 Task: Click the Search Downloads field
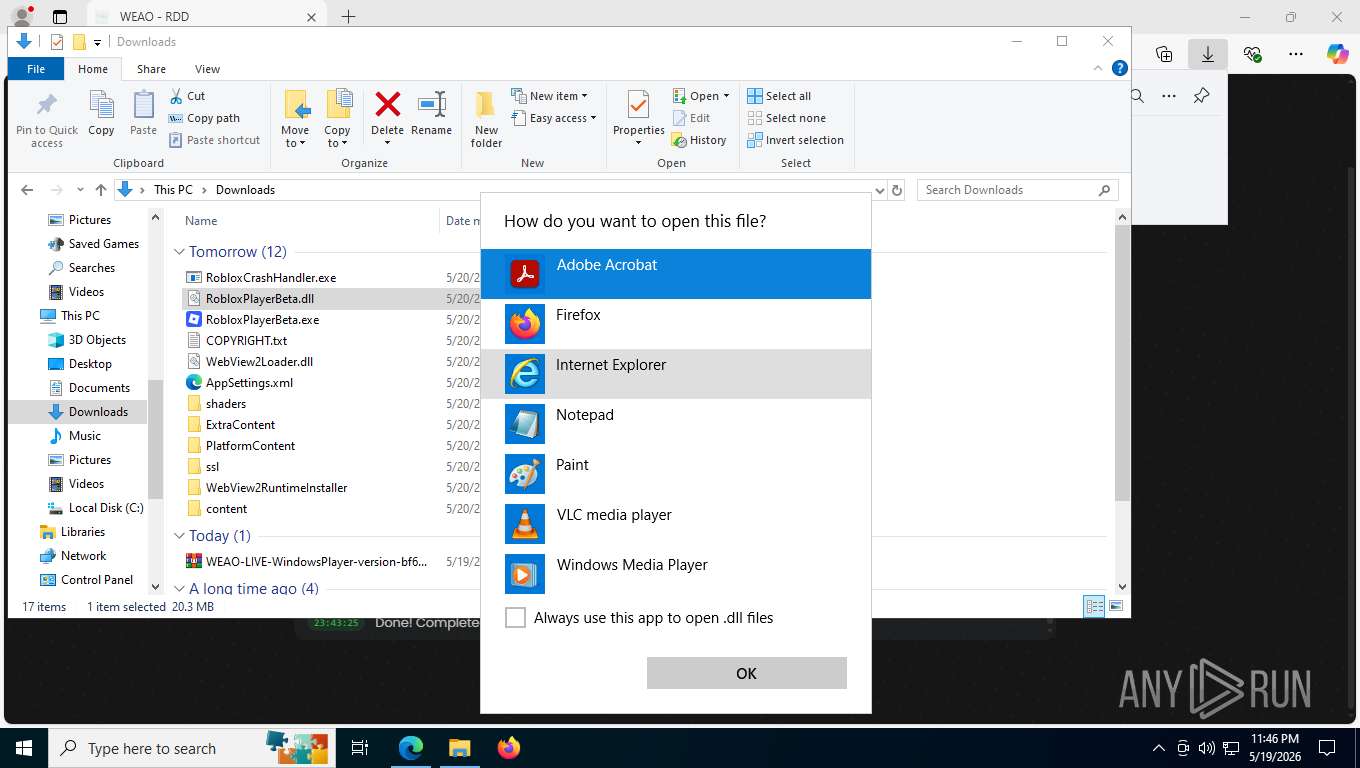(x=1017, y=190)
